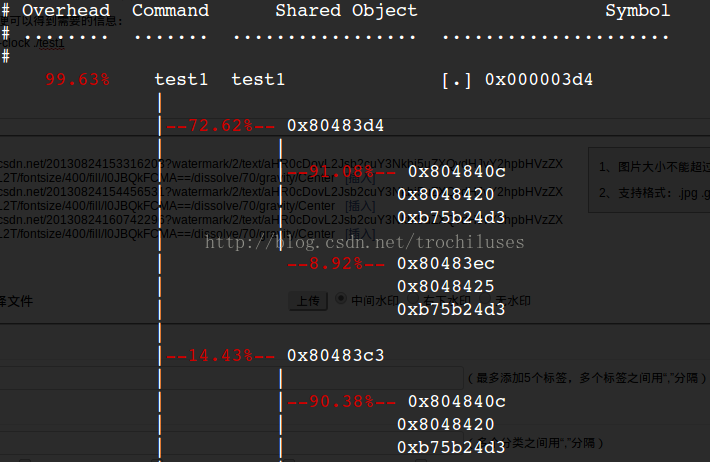
Task: Select the 99.63% overhead entry
Action: tap(77, 80)
